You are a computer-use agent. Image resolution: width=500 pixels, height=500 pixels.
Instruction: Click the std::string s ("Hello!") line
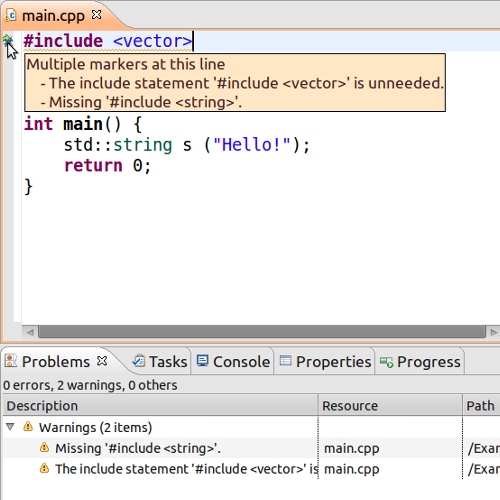187,145
